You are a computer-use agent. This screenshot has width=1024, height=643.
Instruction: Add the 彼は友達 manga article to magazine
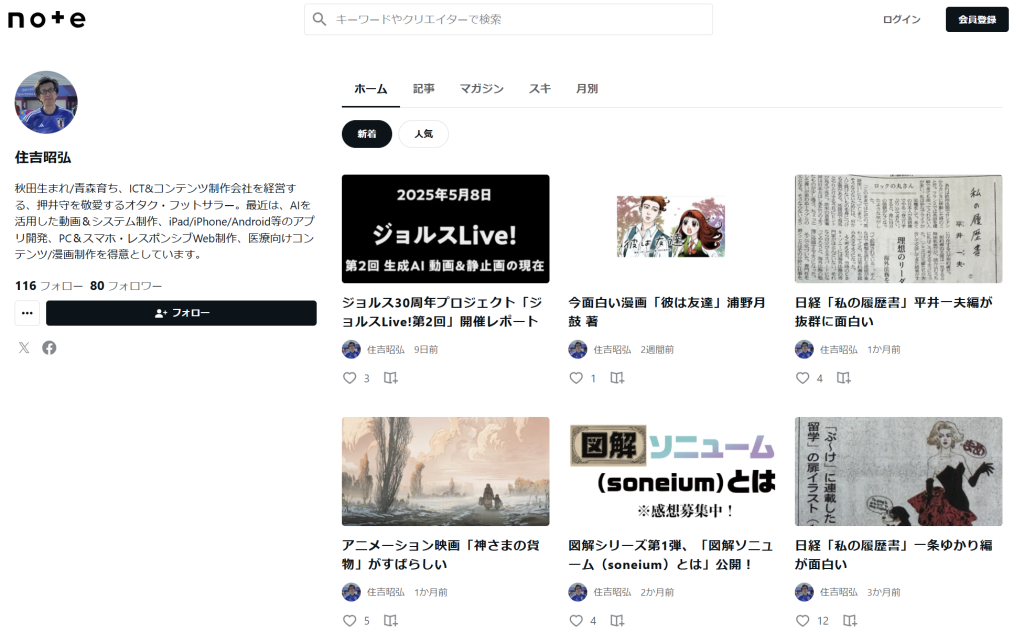[x=617, y=378]
